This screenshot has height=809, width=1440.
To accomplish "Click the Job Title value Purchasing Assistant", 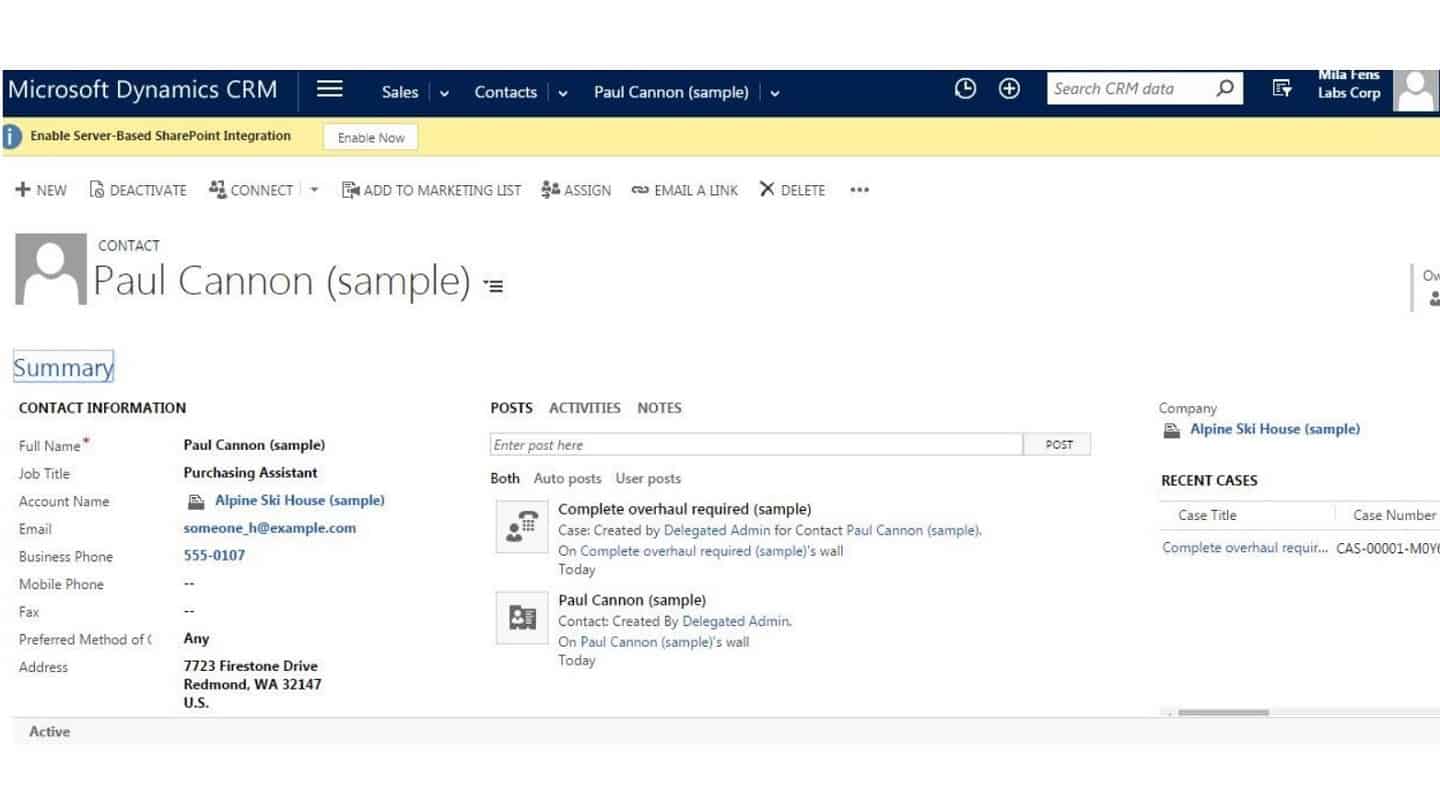I will (250, 473).
